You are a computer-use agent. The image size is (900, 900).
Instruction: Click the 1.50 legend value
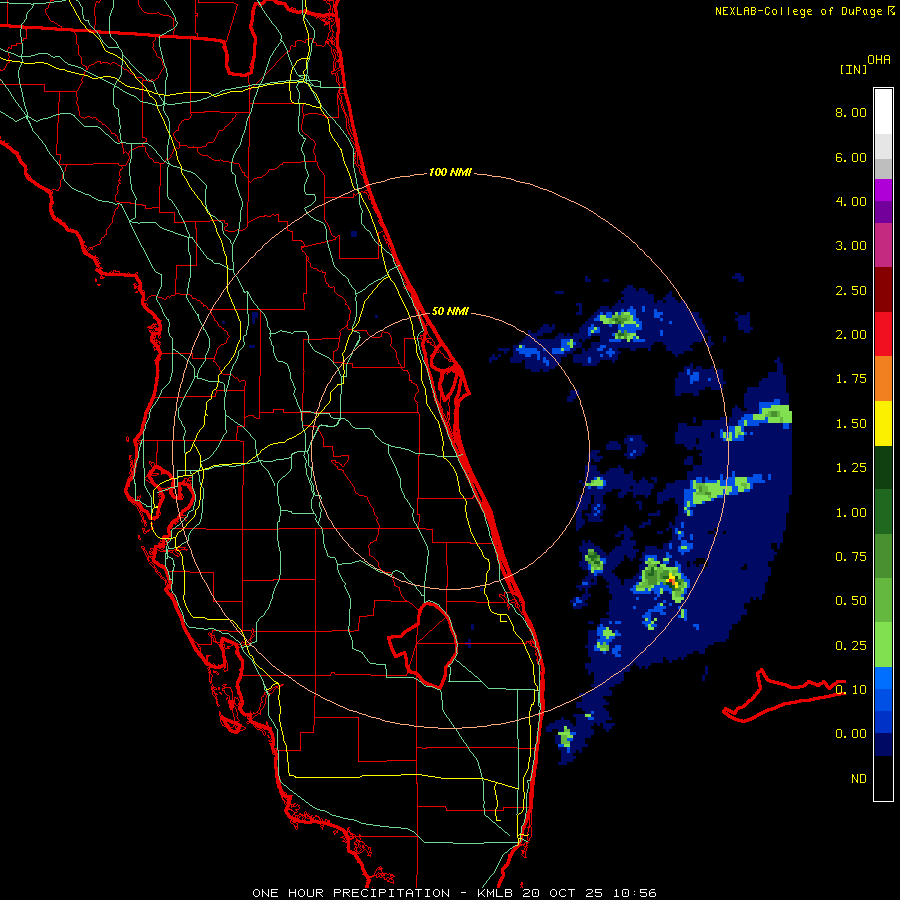(x=851, y=424)
